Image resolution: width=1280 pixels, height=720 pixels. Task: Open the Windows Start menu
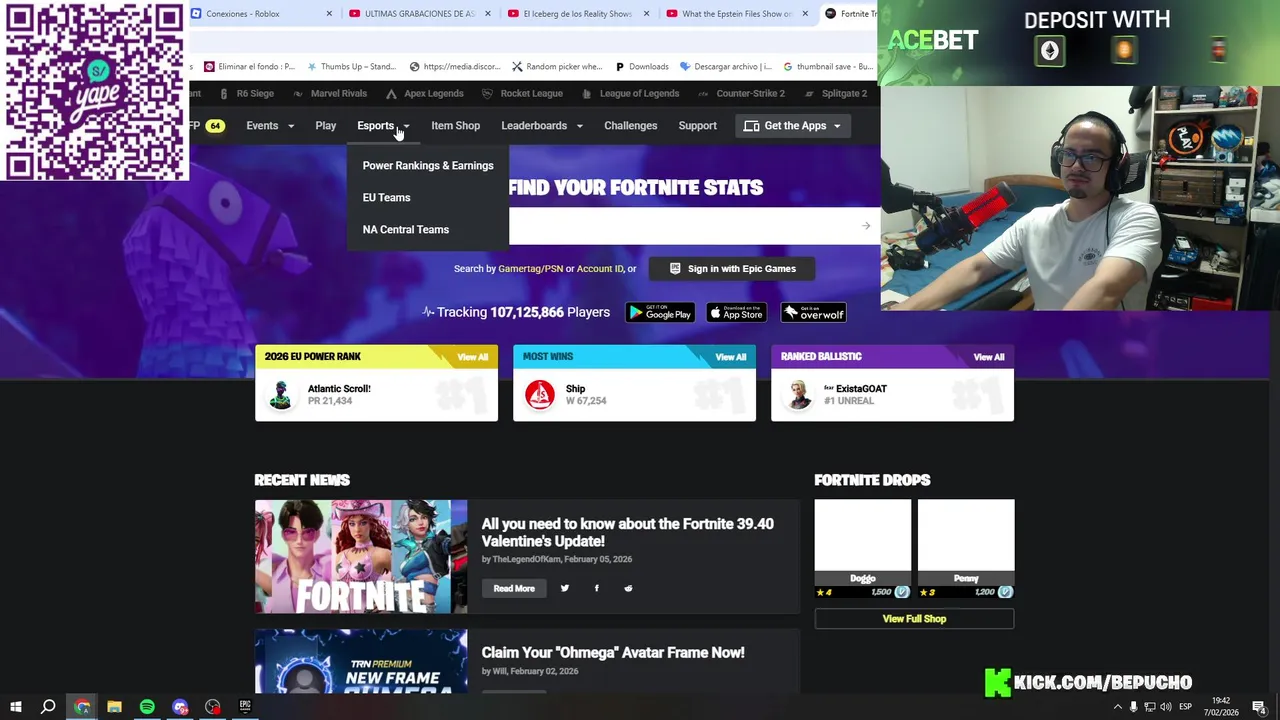tap(15, 707)
